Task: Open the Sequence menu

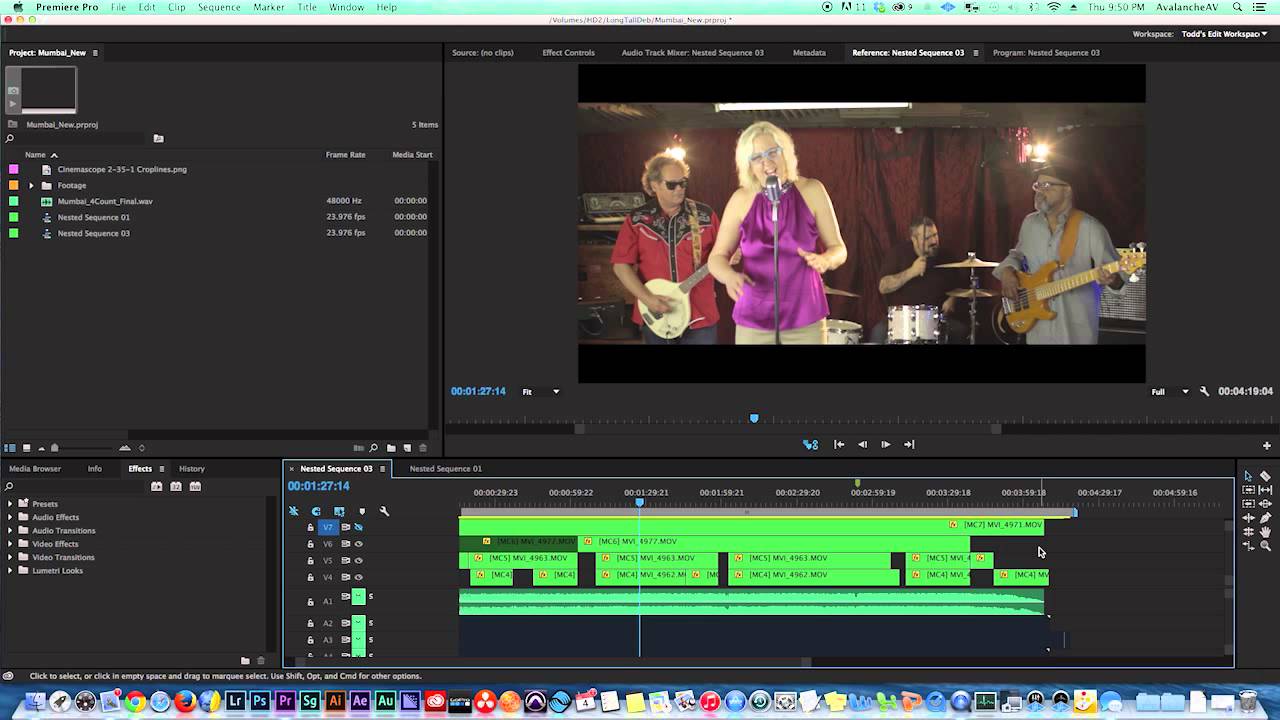Action: (x=219, y=7)
